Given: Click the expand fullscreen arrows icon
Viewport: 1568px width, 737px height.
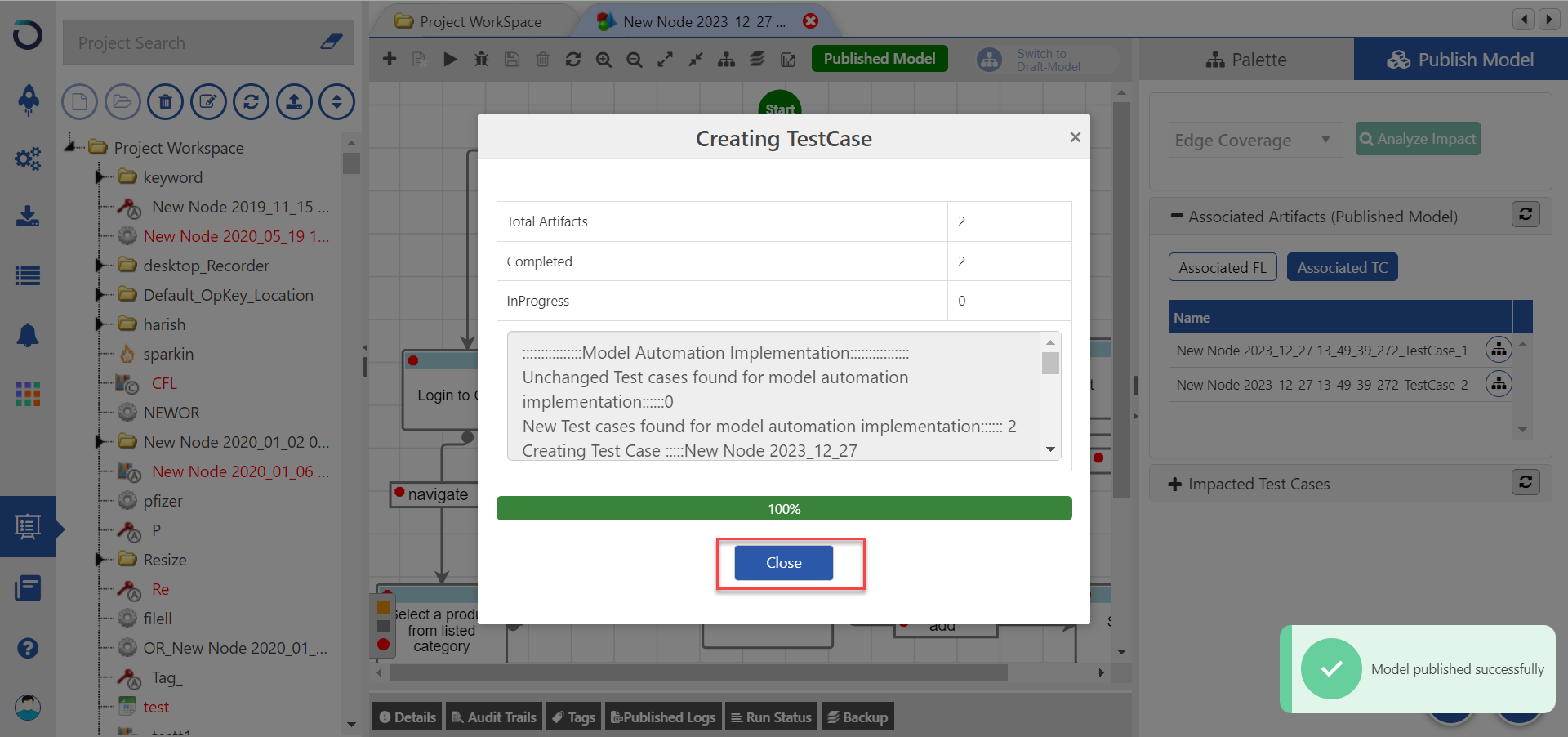Looking at the screenshot, I should click(x=666, y=59).
